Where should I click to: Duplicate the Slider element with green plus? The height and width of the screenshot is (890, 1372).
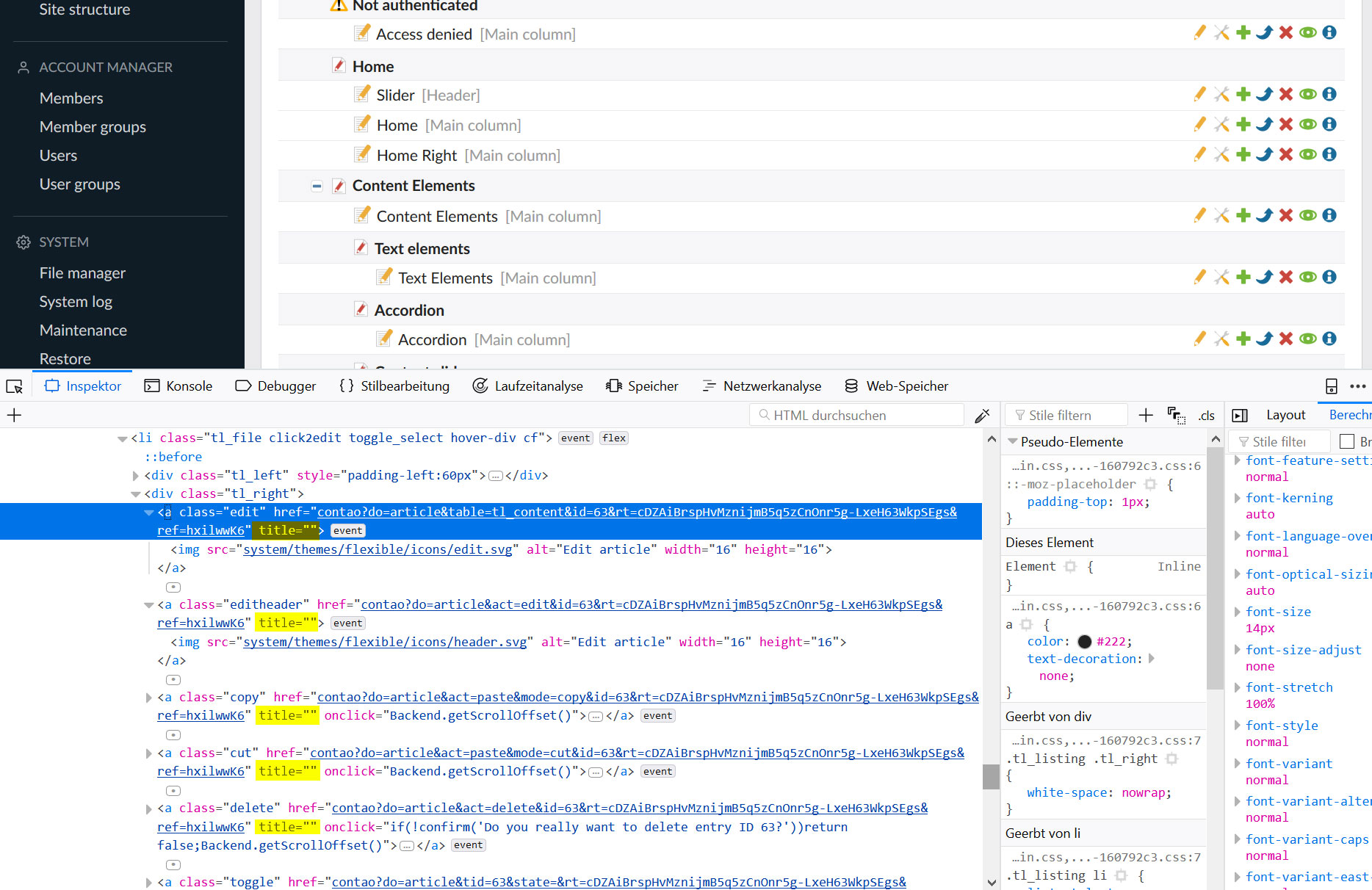(x=1243, y=94)
